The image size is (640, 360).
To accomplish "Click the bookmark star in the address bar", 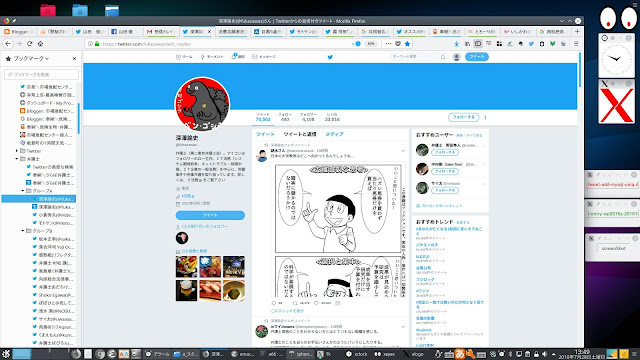I will click(x=407, y=44).
